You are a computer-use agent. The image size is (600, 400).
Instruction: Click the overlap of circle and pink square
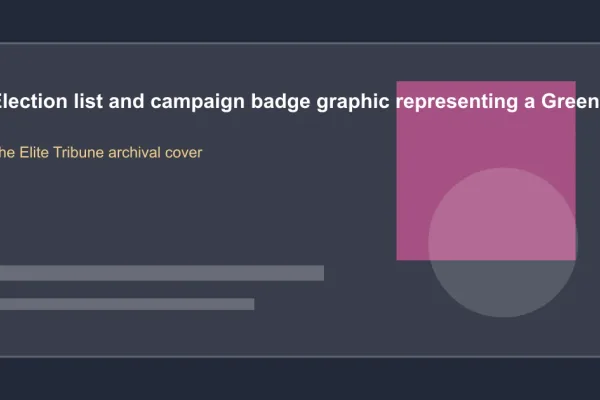click(x=503, y=214)
